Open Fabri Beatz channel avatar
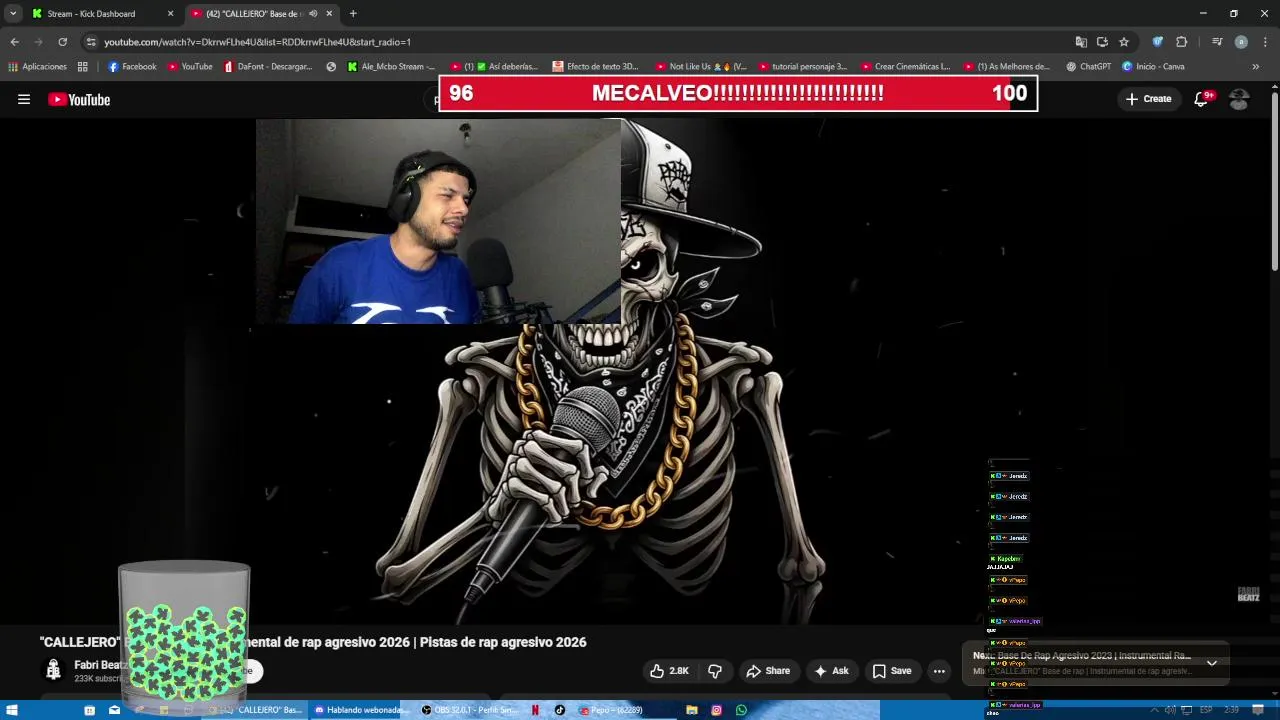Screen dimensions: 1280x720 tap(53, 670)
